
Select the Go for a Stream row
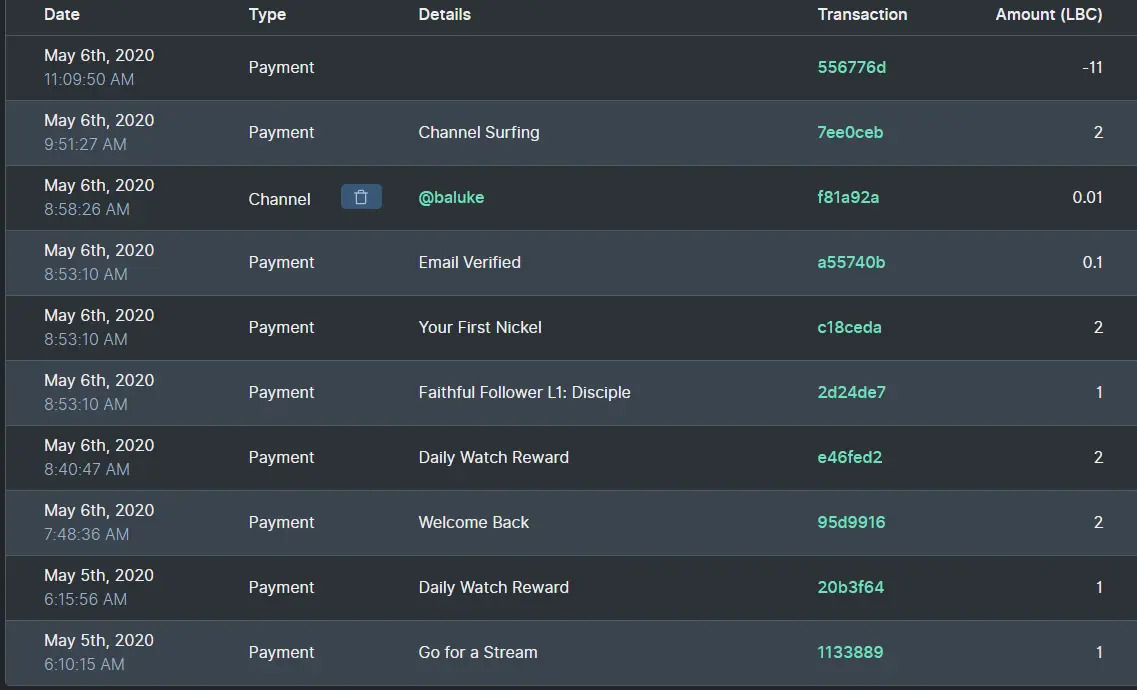571,652
